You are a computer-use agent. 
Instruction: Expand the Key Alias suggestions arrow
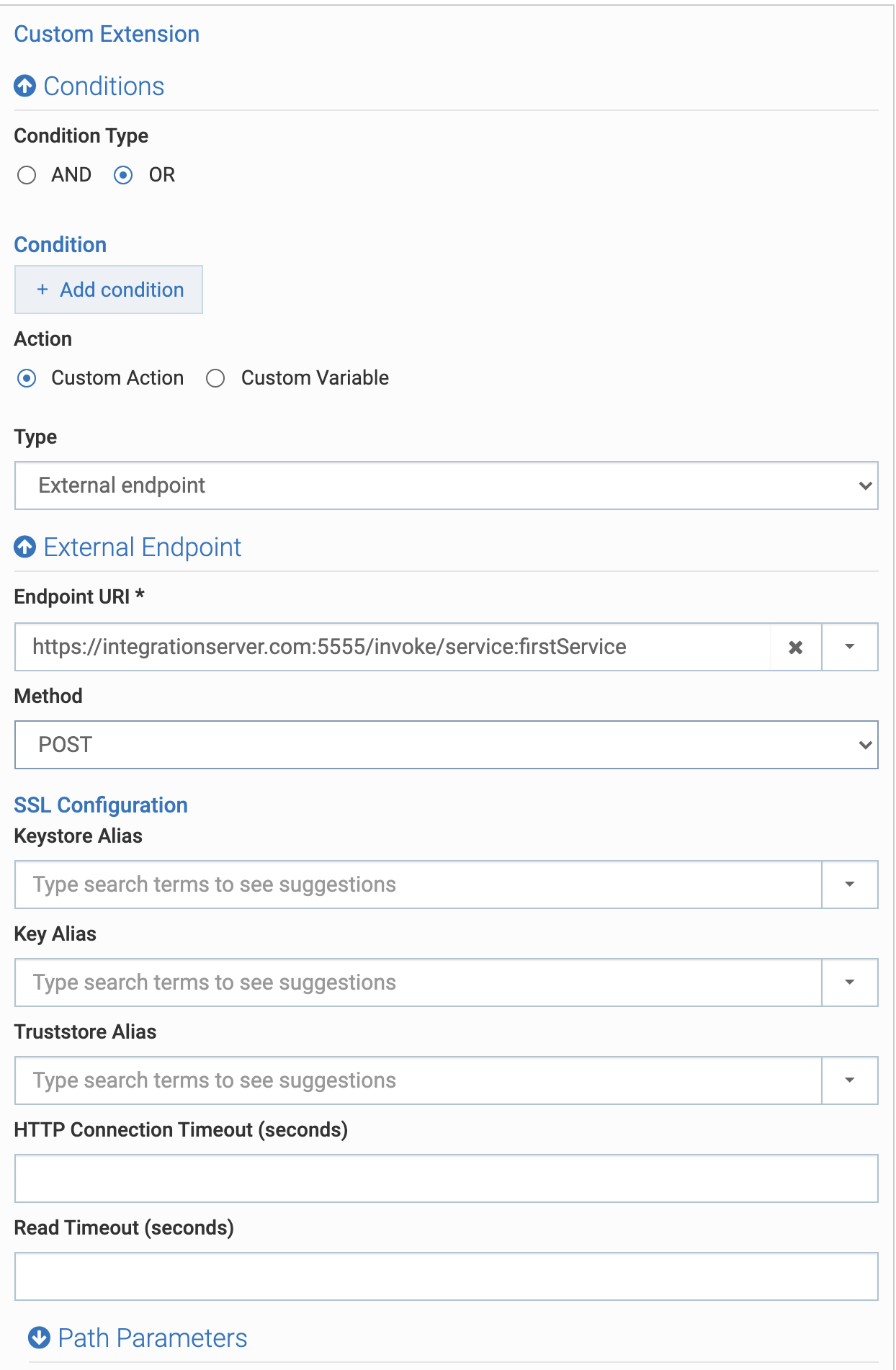coord(850,982)
